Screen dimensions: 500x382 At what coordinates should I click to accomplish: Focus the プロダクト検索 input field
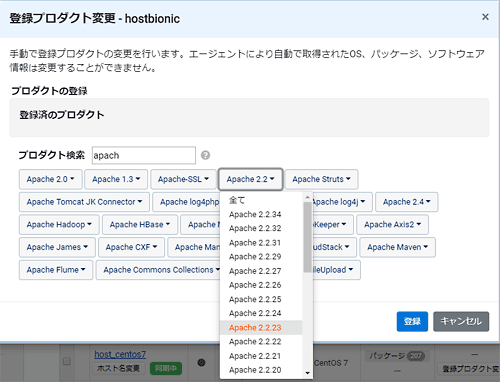pyautogui.click(x=144, y=155)
